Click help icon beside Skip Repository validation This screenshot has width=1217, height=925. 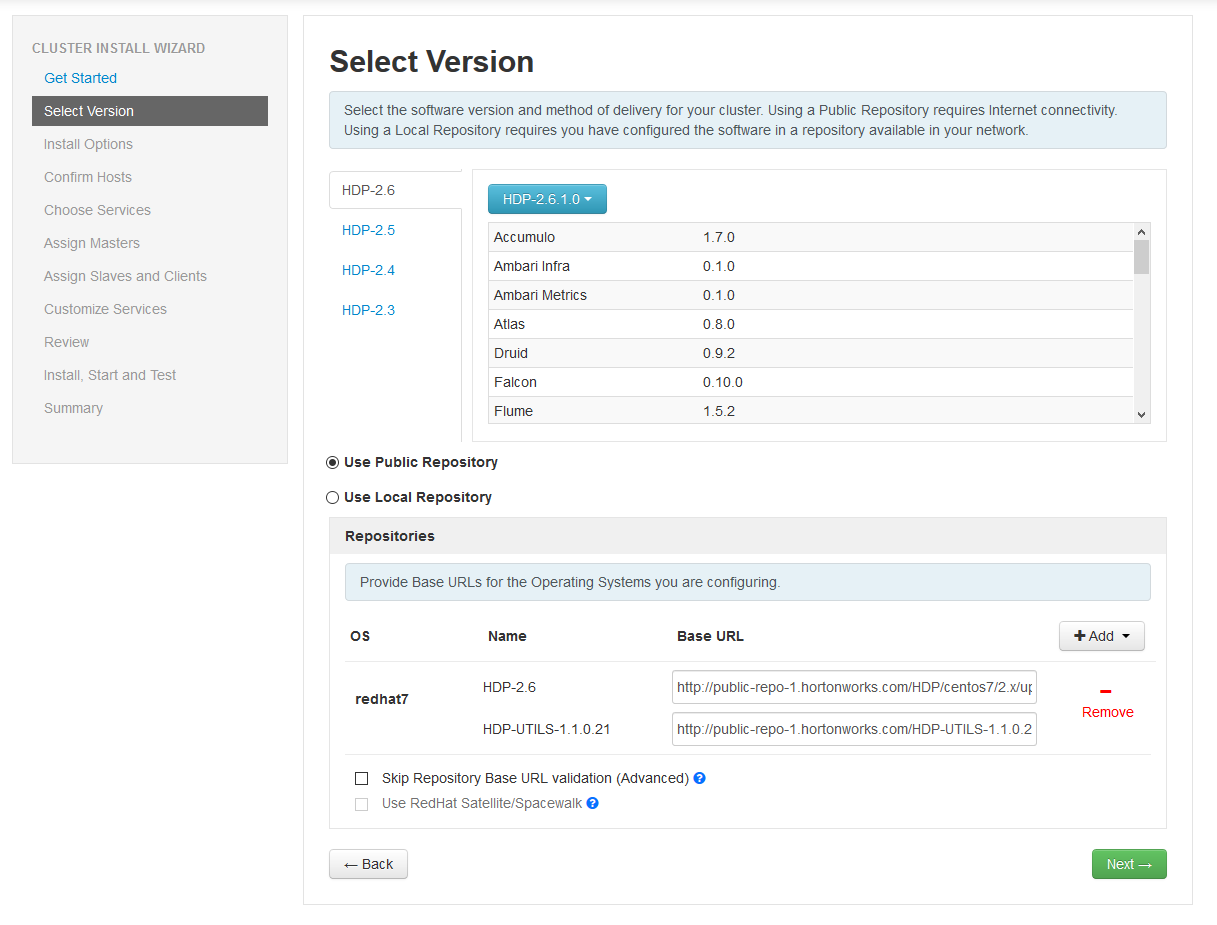click(700, 778)
